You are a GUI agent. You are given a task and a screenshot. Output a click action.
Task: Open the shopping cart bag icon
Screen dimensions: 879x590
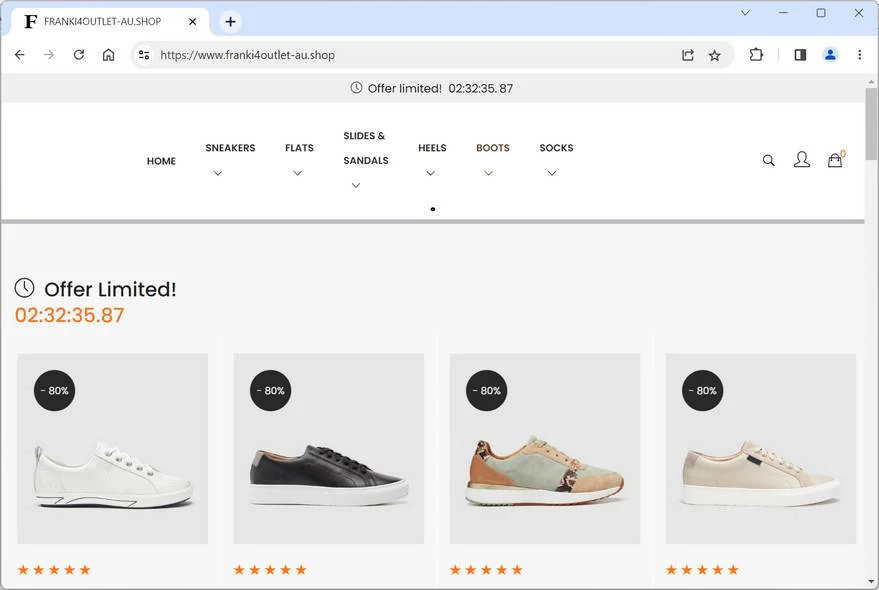[835, 160]
